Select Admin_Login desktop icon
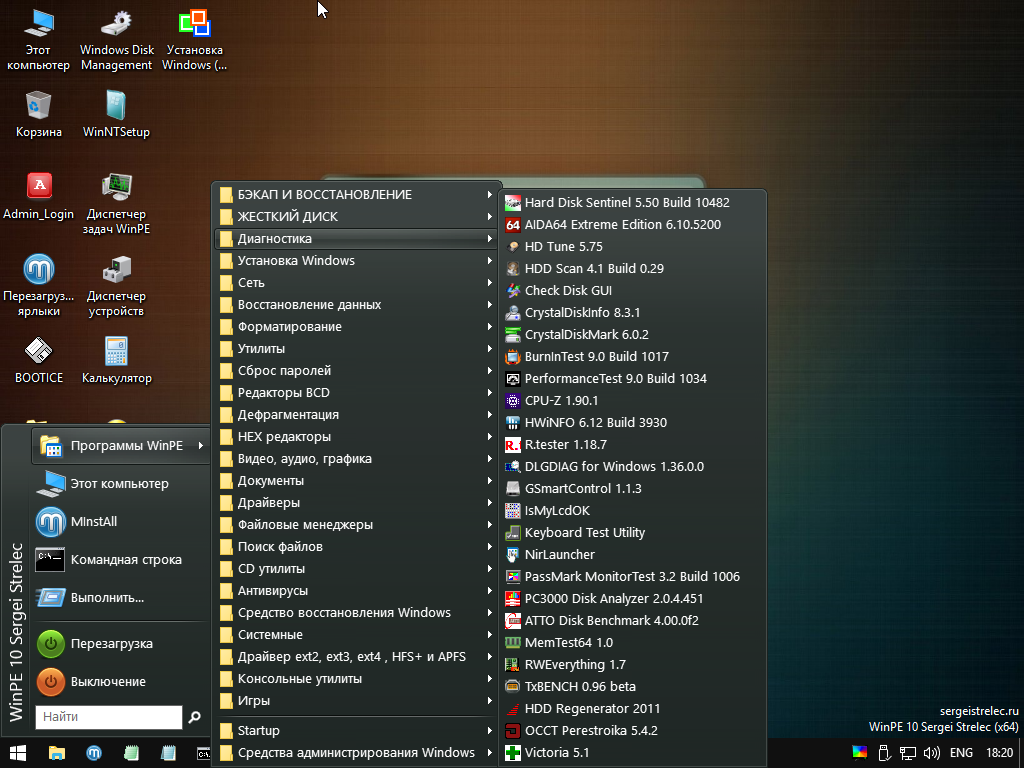The image size is (1024, 768). click(x=39, y=195)
